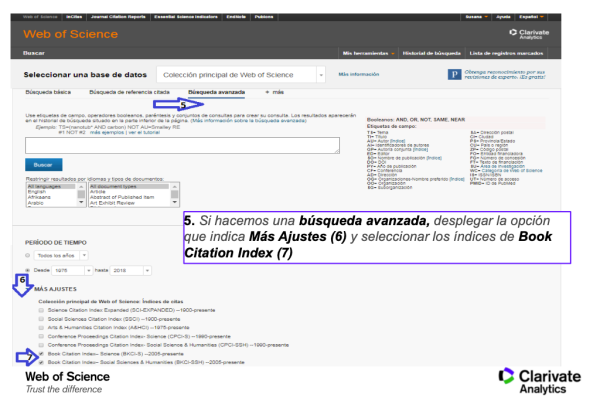The width and height of the screenshot is (600, 401).
Task: Click up arrow of languages list scrollbar
Action: coord(81,186)
